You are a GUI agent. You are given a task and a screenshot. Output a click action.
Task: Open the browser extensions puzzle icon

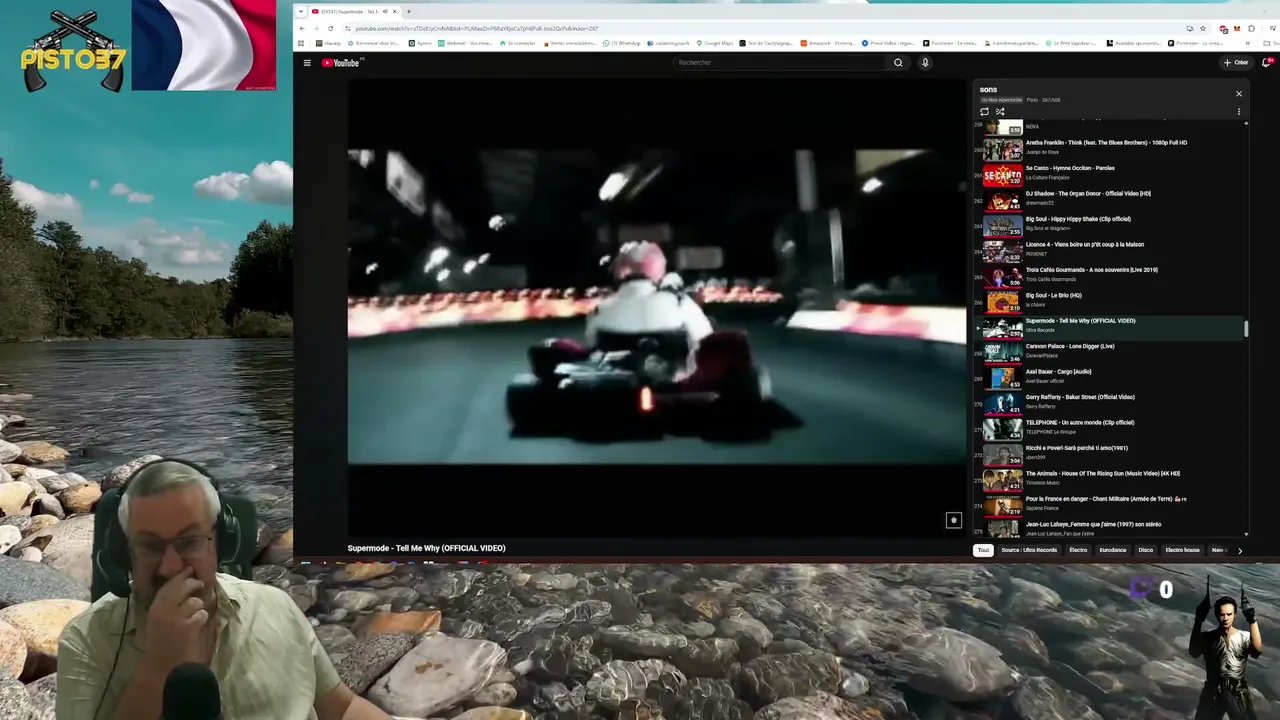(1251, 28)
